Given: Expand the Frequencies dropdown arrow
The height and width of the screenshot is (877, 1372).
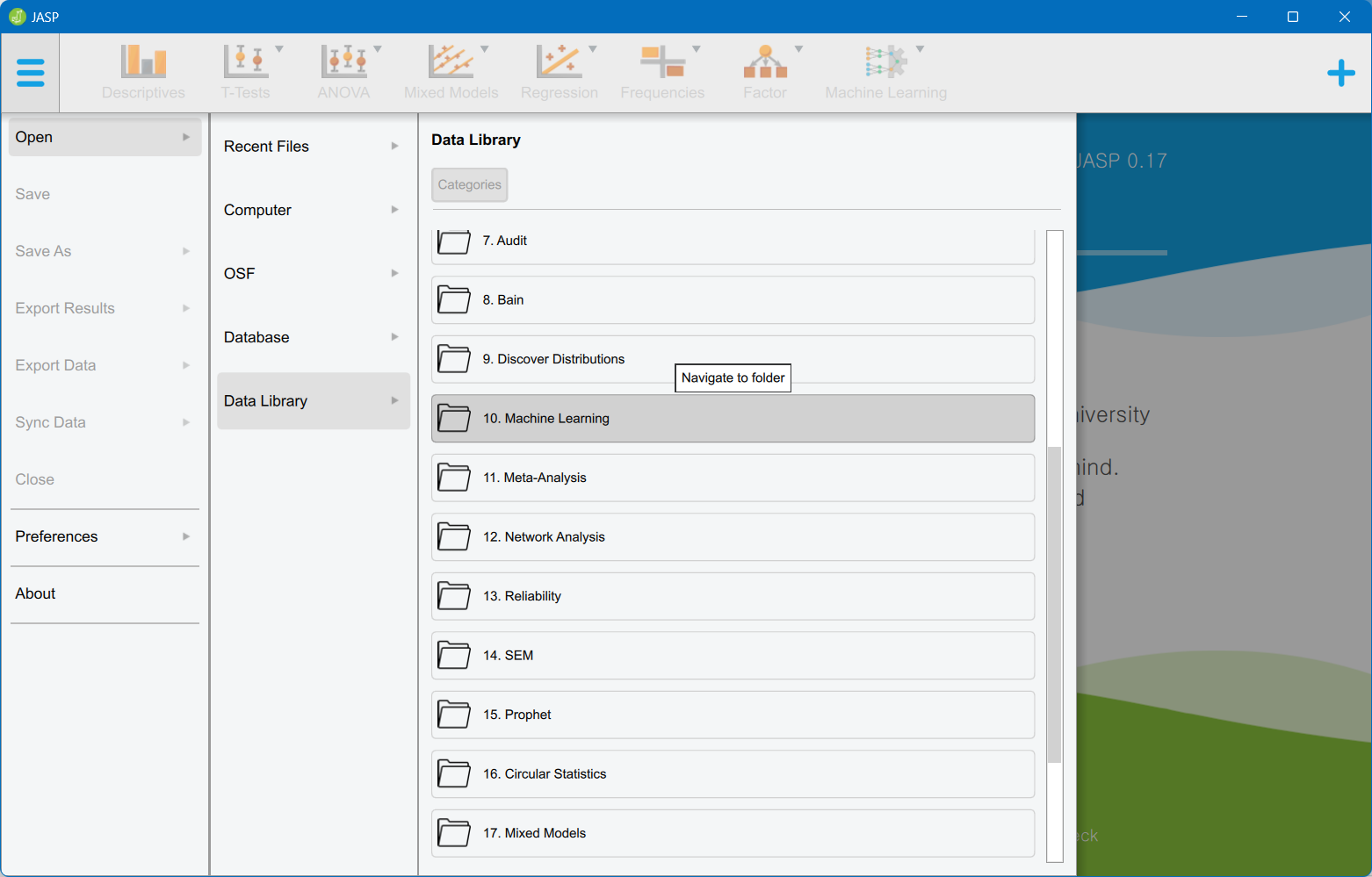Looking at the screenshot, I should point(697,49).
